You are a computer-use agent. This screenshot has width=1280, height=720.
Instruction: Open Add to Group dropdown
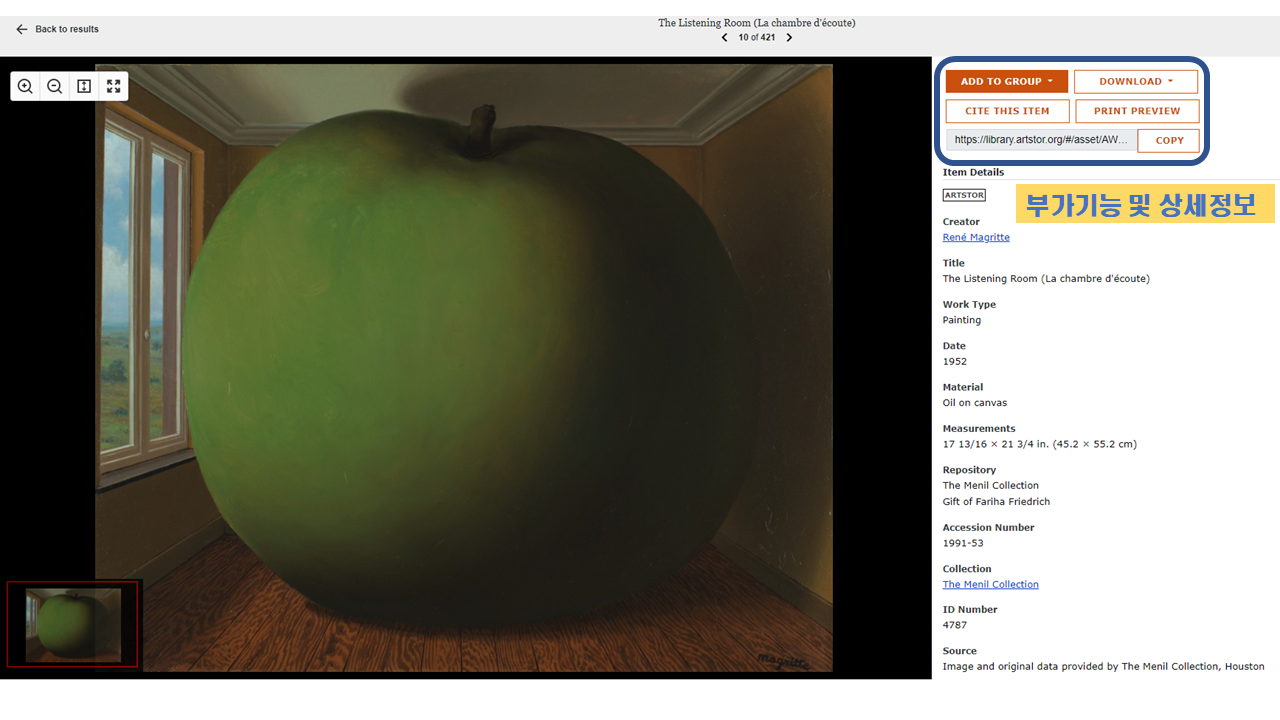coord(1007,82)
